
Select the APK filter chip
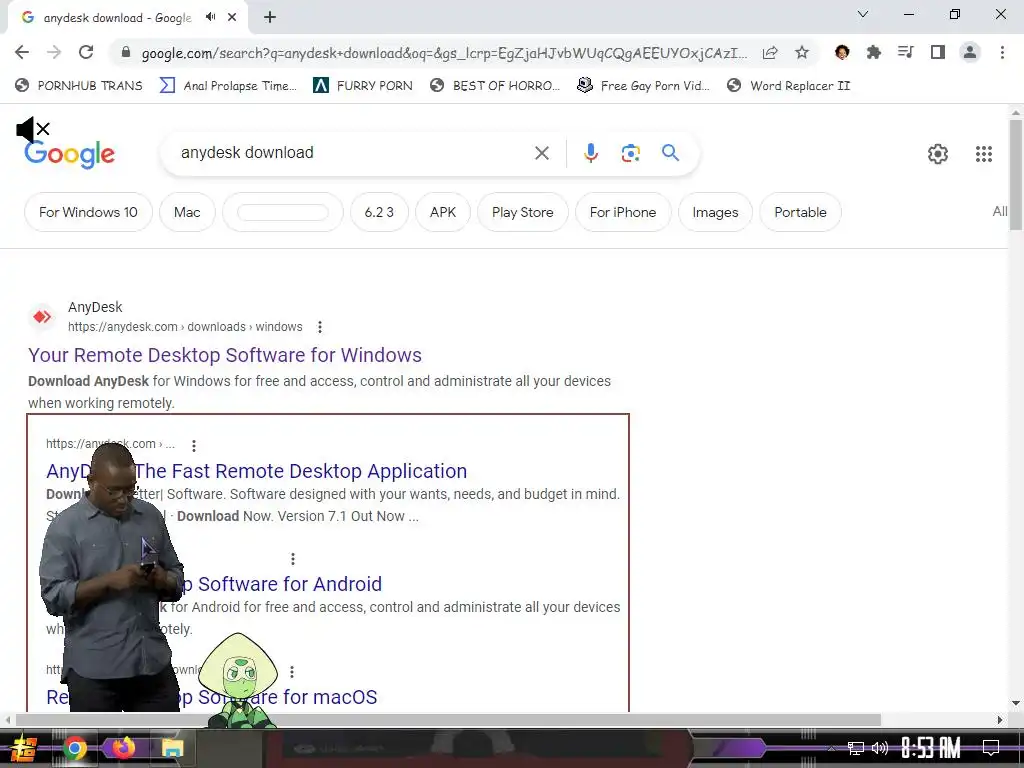tap(443, 212)
